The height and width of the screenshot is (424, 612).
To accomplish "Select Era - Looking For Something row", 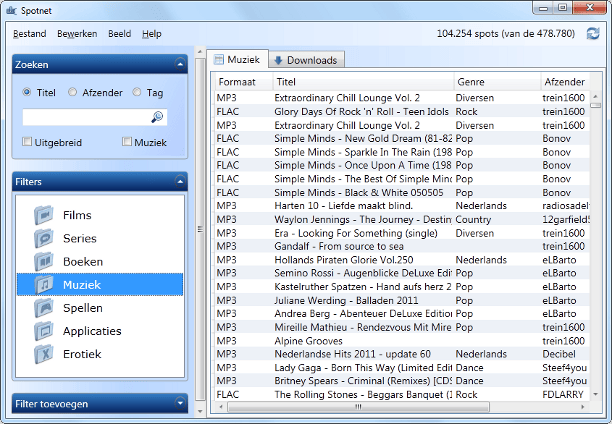I will (402, 233).
